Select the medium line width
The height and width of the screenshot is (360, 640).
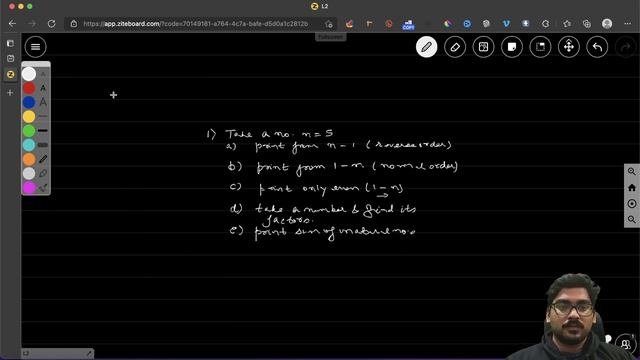click(x=43, y=131)
